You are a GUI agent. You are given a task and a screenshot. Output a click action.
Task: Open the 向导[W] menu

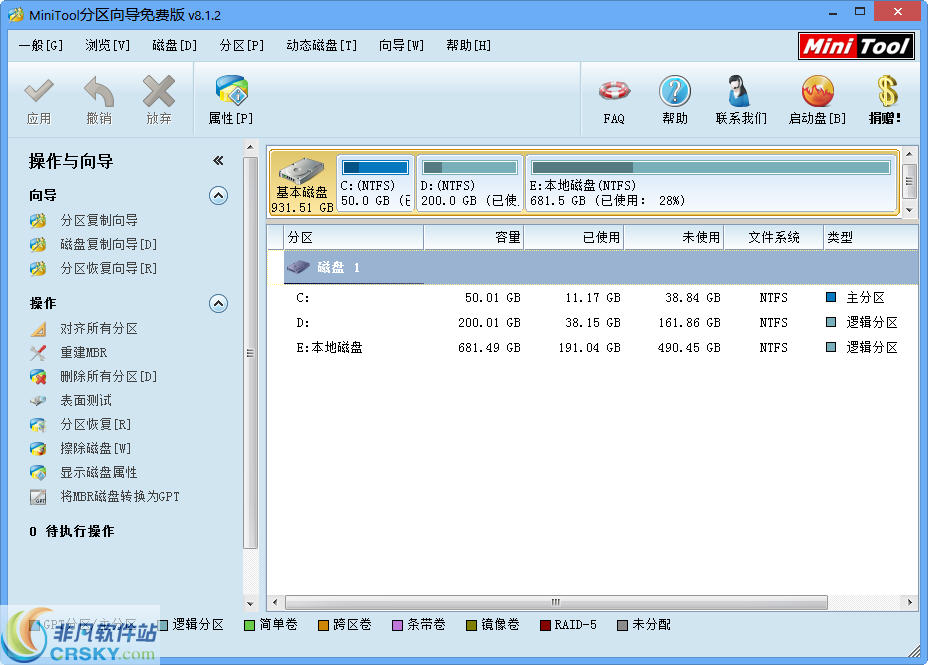coord(400,45)
